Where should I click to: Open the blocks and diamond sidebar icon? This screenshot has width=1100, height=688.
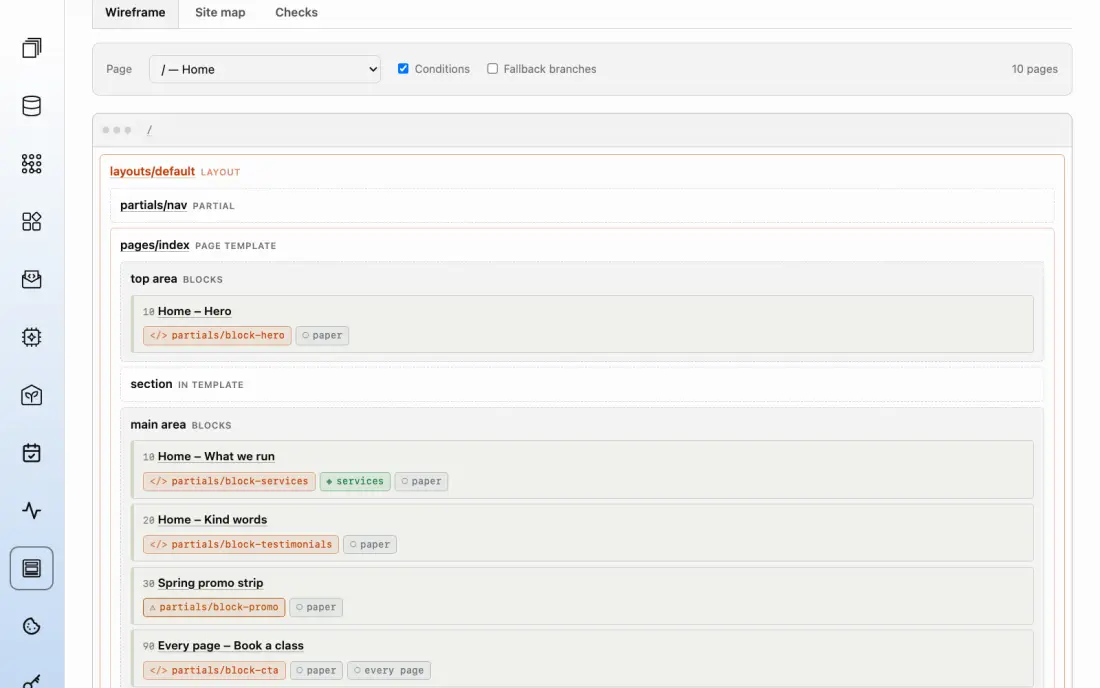[x=32, y=222]
